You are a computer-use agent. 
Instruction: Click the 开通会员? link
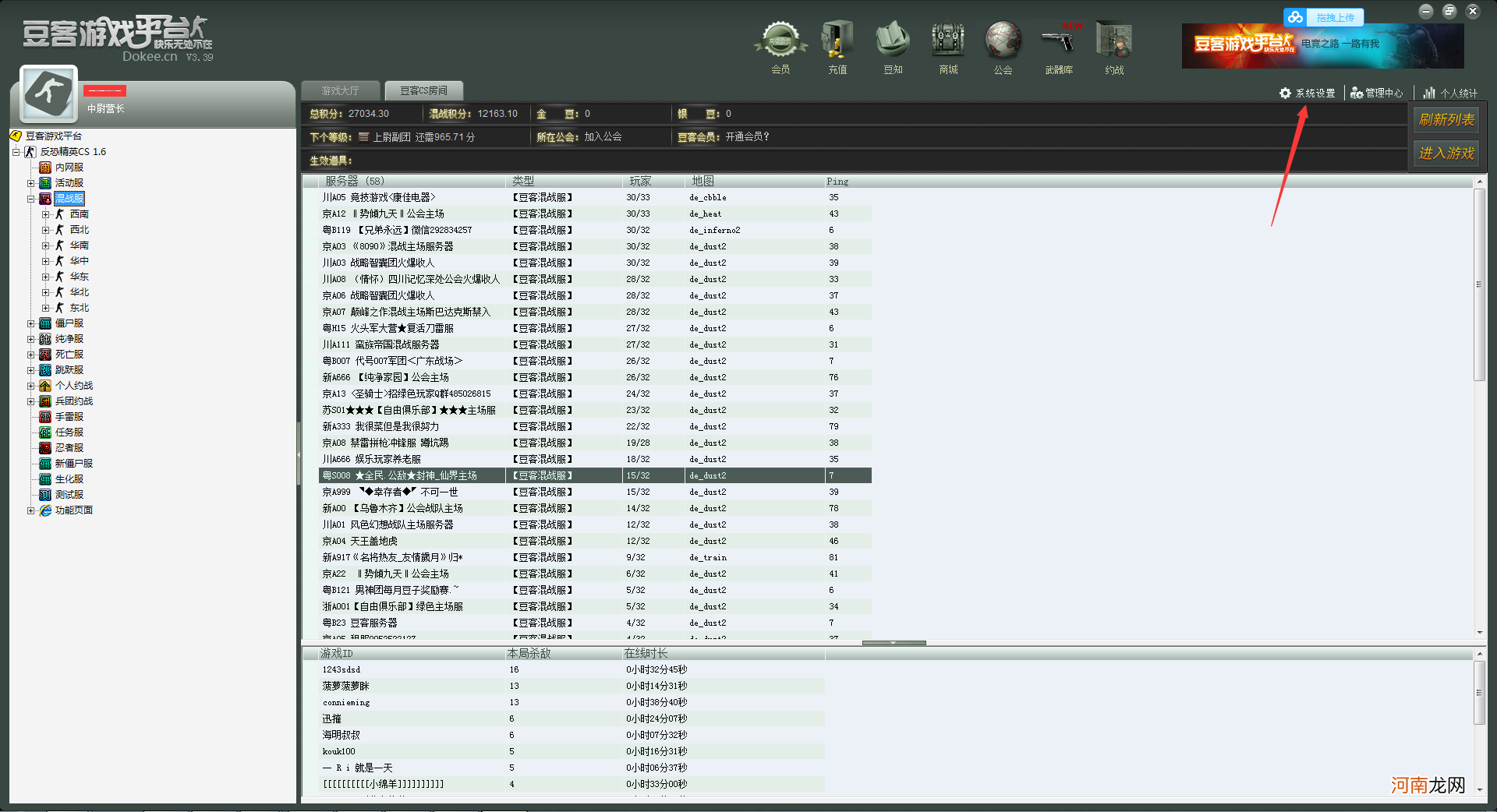(747, 136)
